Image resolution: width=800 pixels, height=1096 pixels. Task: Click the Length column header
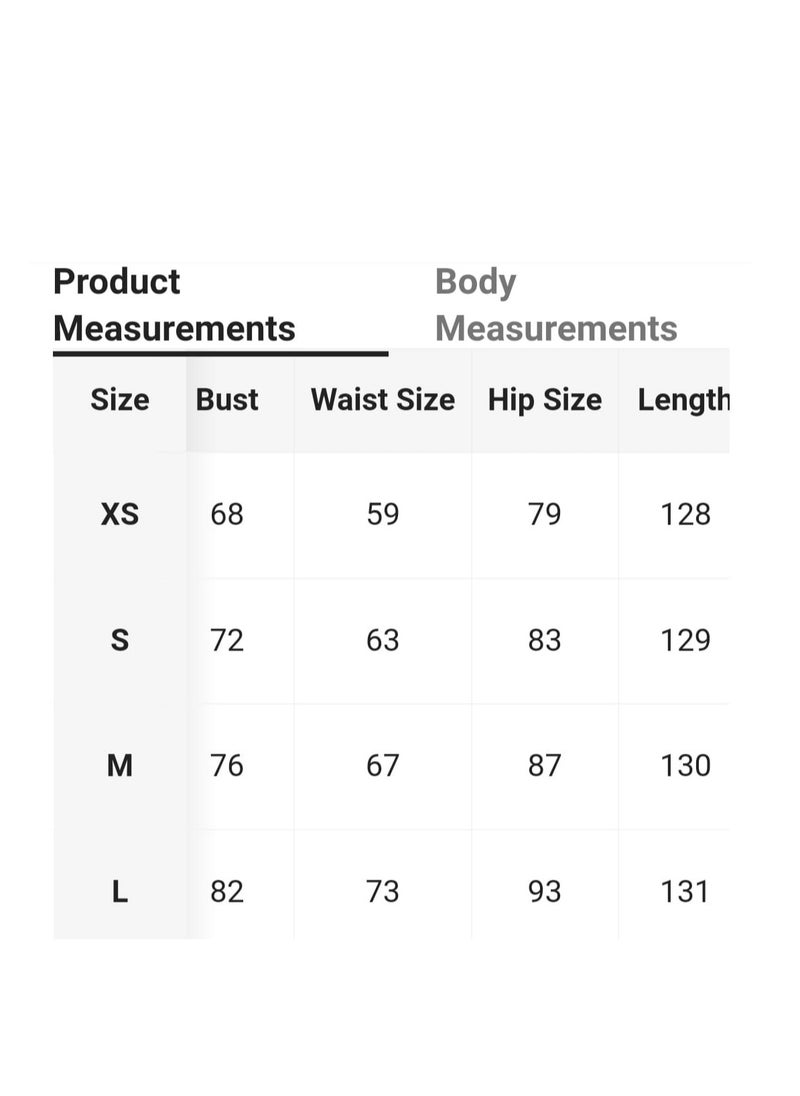click(683, 401)
